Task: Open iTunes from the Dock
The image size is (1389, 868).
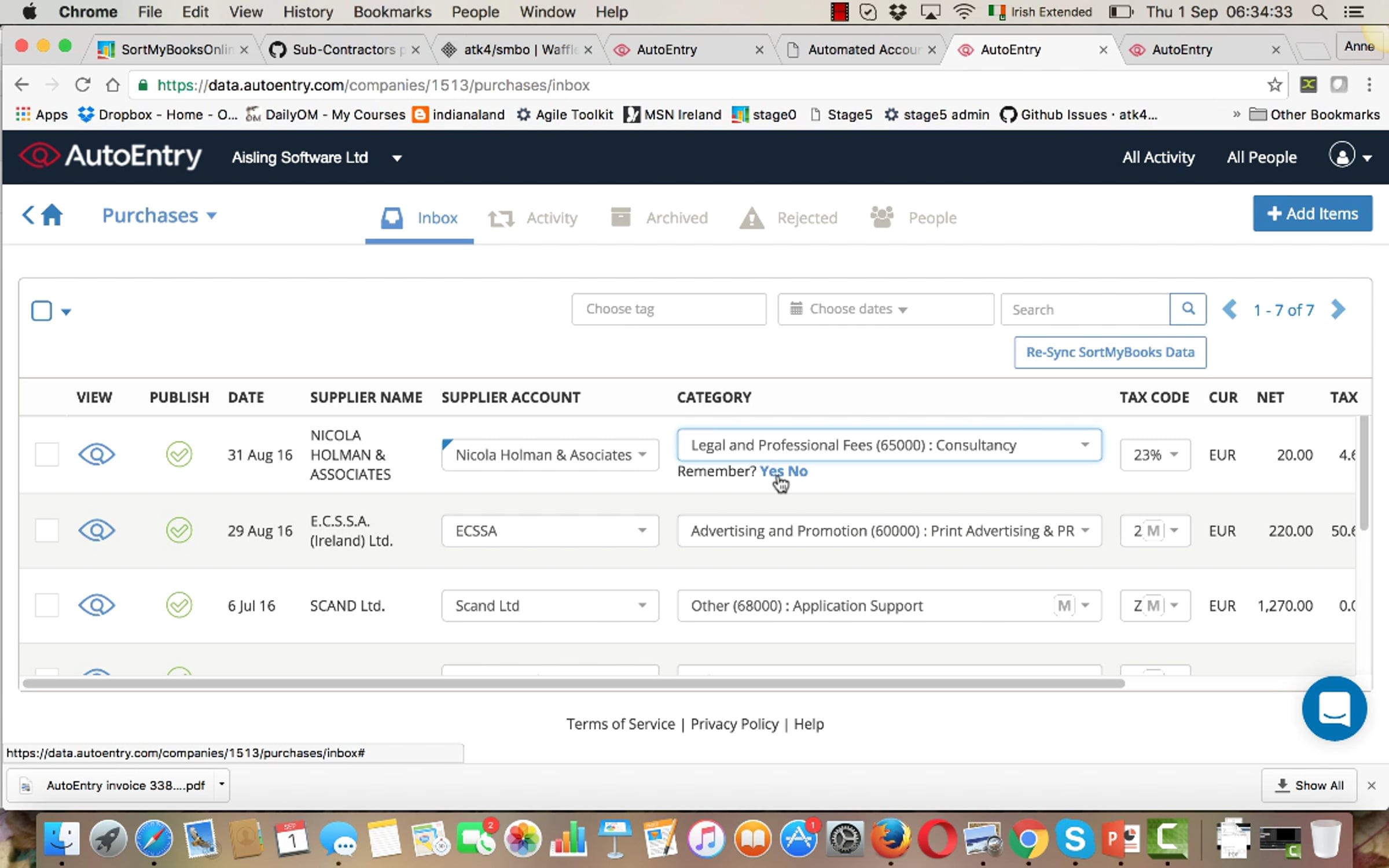Action: (x=706, y=838)
